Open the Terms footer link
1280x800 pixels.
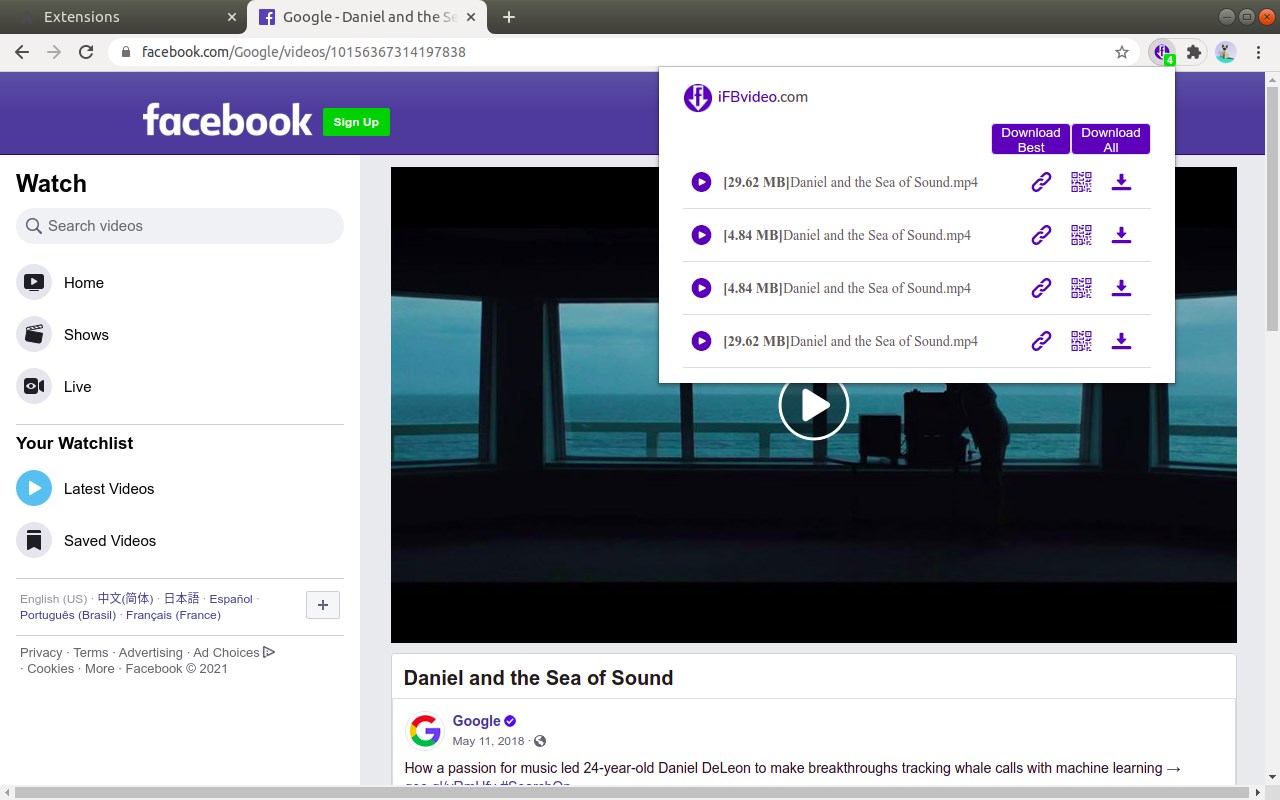coord(90,652)
